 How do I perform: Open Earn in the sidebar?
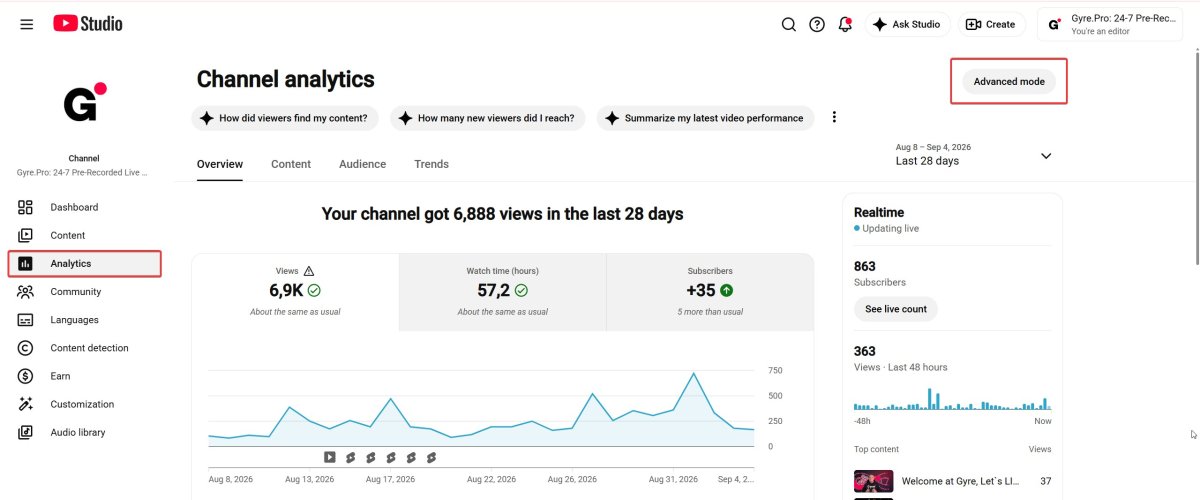pos(84,376)
